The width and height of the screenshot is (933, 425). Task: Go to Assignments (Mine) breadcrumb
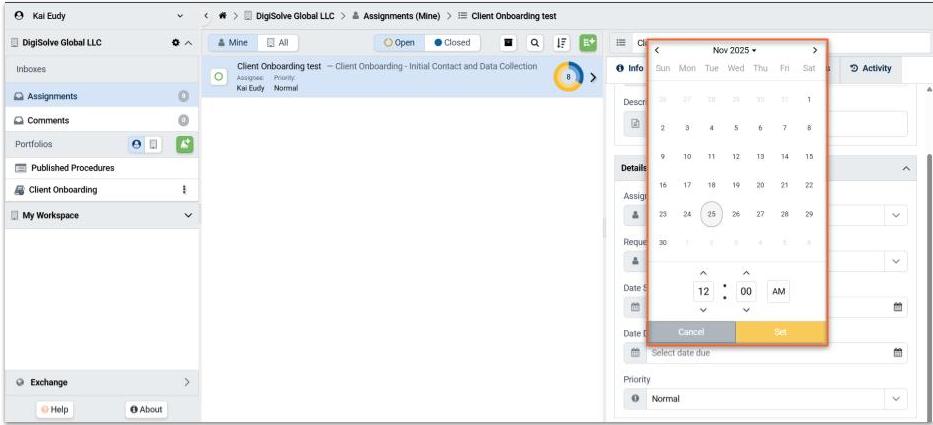[x=396, y=16]
